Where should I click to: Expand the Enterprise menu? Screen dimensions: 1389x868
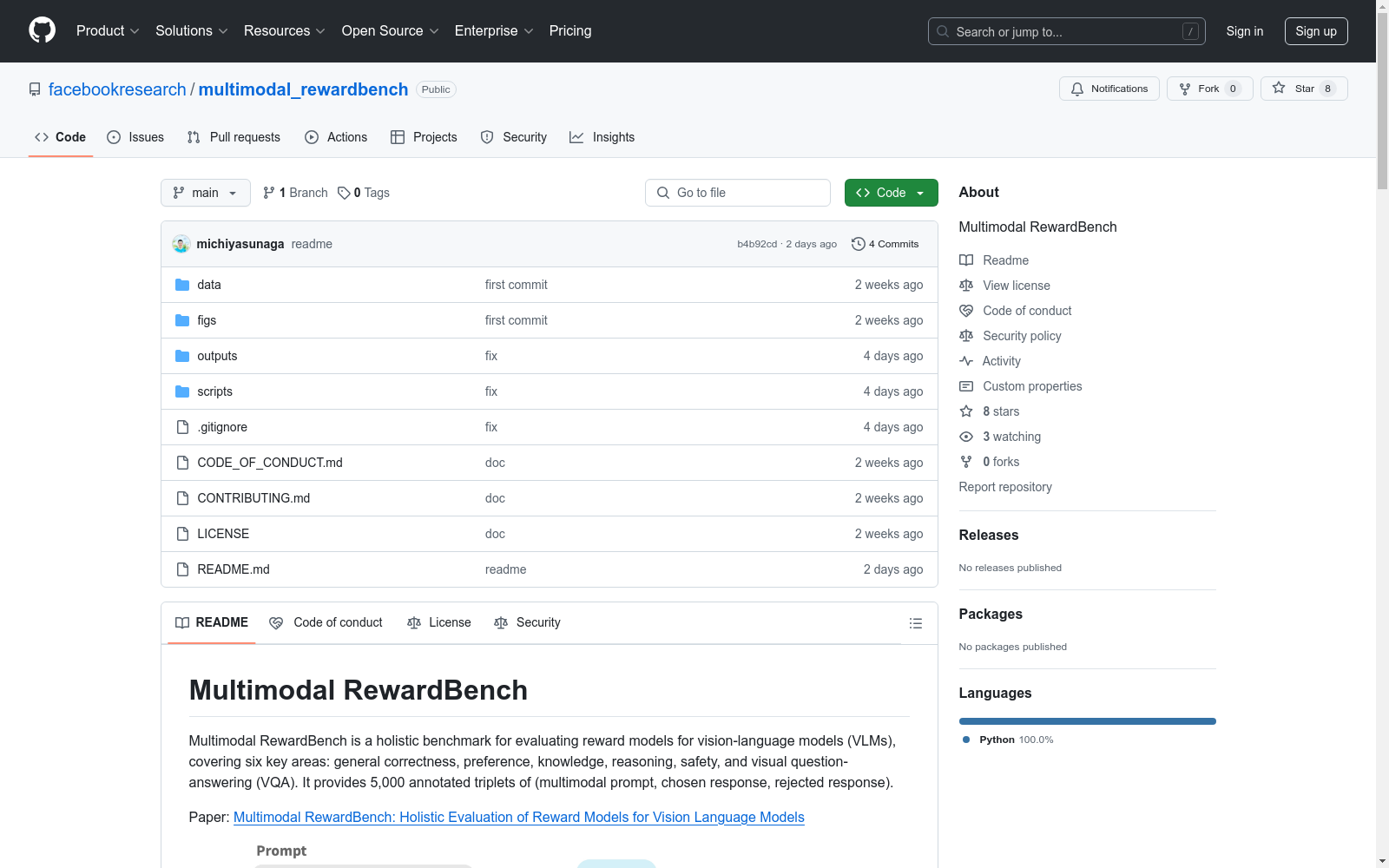coord(494,31)
